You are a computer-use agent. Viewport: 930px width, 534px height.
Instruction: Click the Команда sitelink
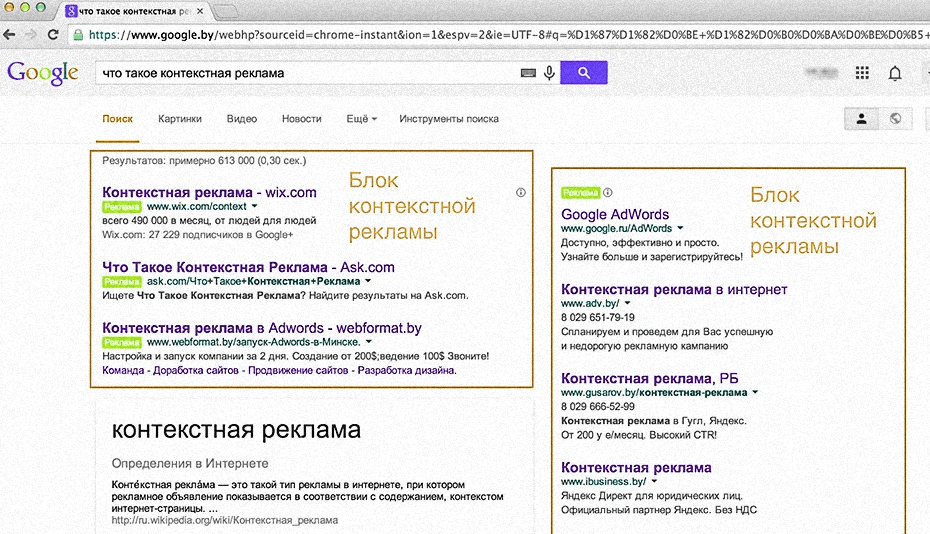[123, 370]
